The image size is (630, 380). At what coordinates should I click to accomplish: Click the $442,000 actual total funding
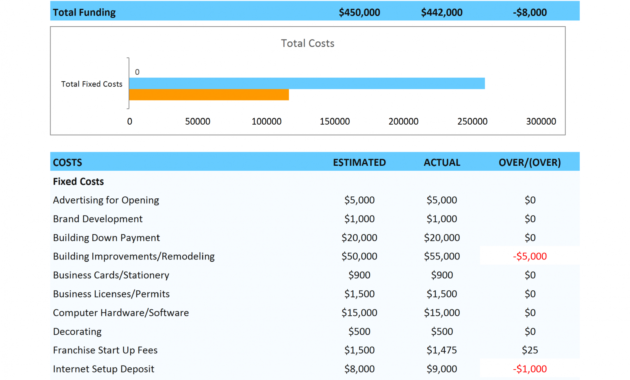click(x=442, y=12)
